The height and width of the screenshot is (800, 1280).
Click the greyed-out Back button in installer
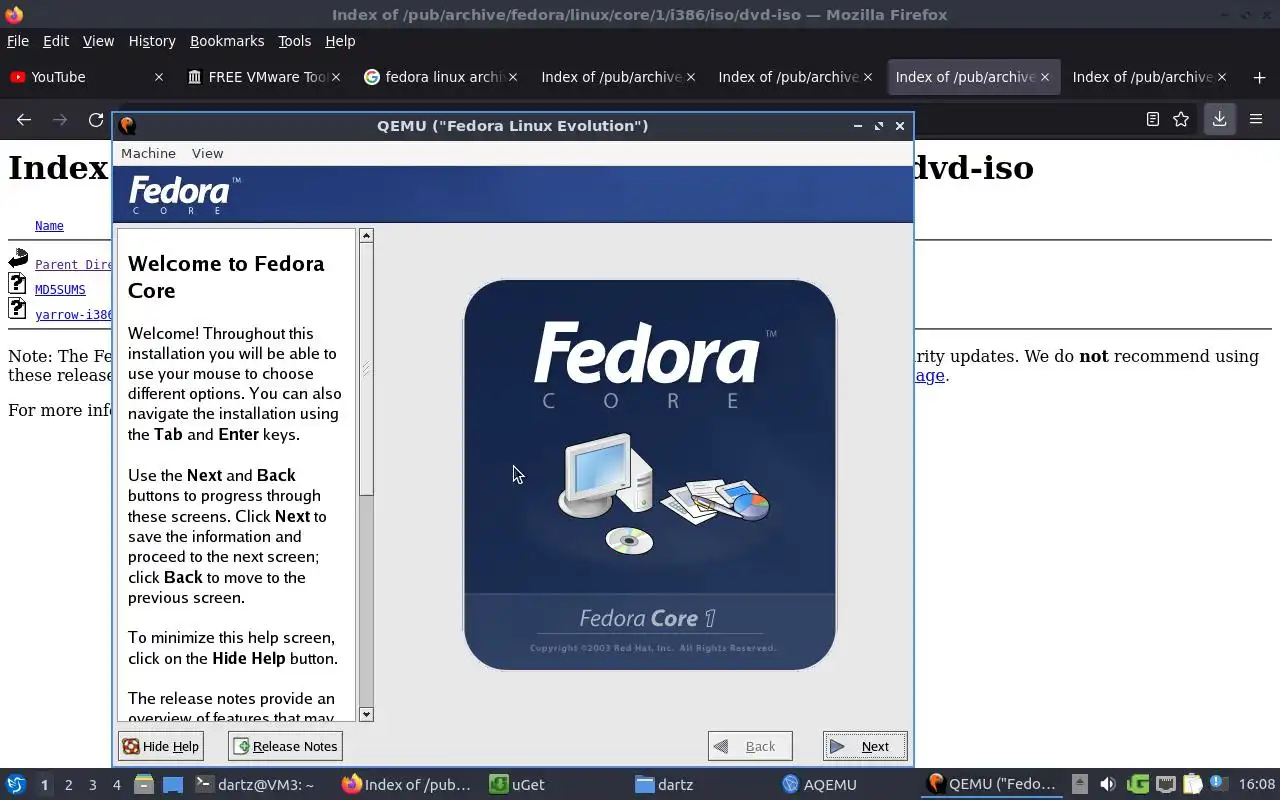[750, 746]
